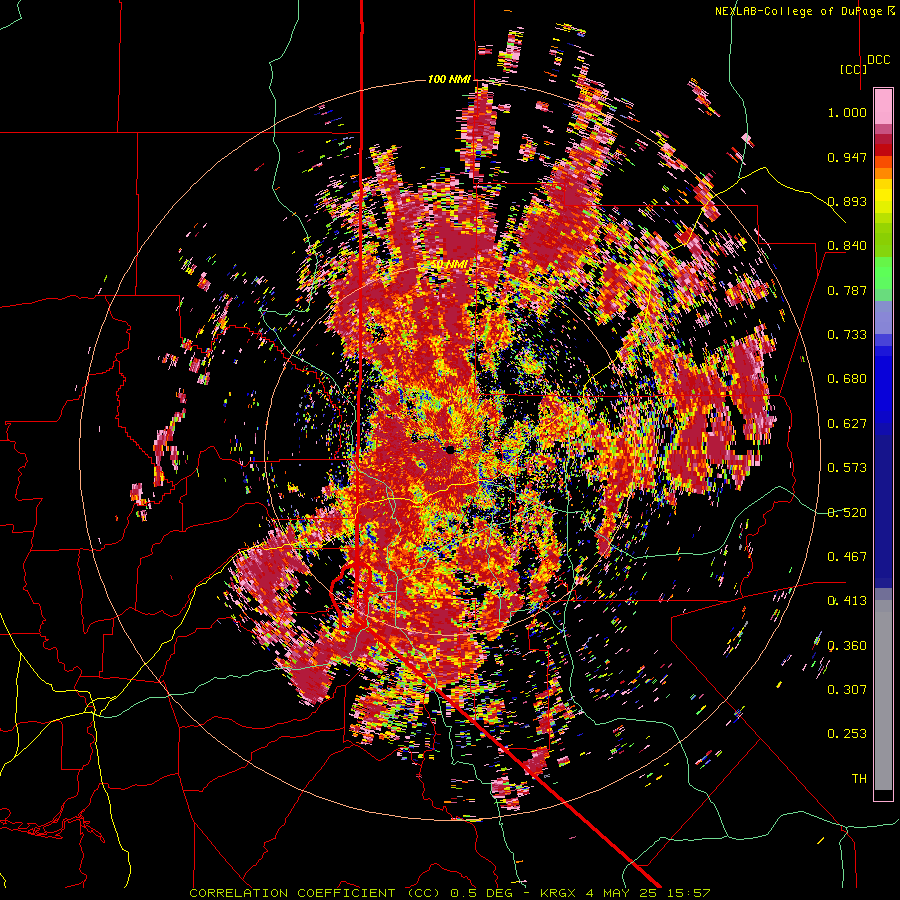Select the 0.947 legend value
This screenshot has width=900, height=900.
pyautogui.click(x=847, y=157)
